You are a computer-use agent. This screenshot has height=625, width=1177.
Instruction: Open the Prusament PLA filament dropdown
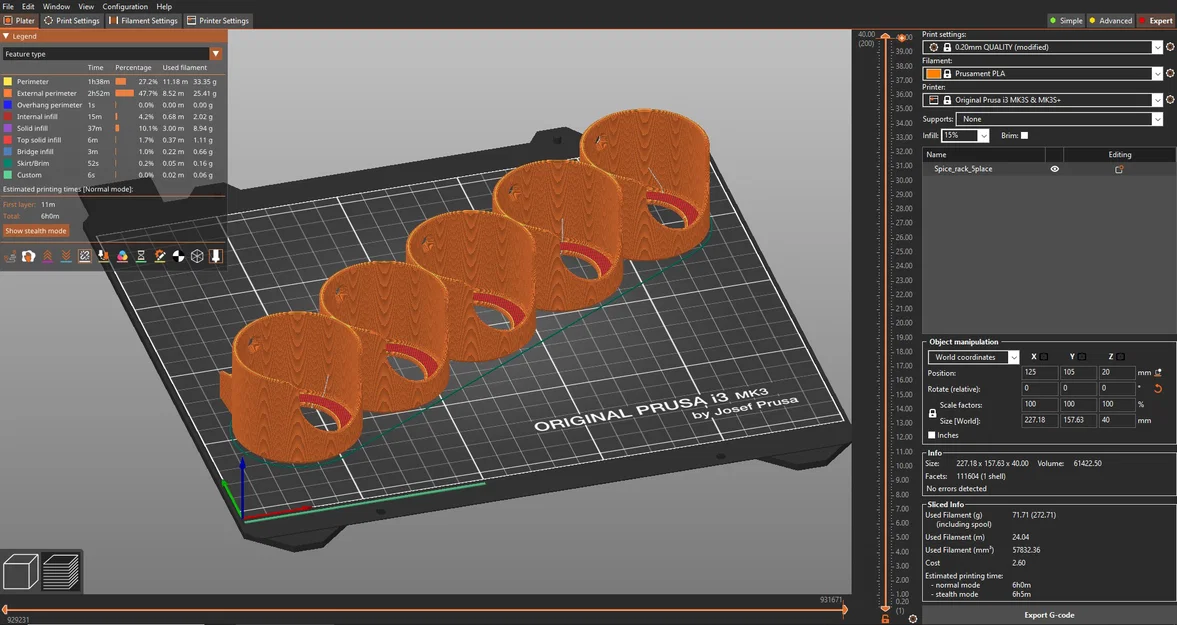(x=1157, y=74)
